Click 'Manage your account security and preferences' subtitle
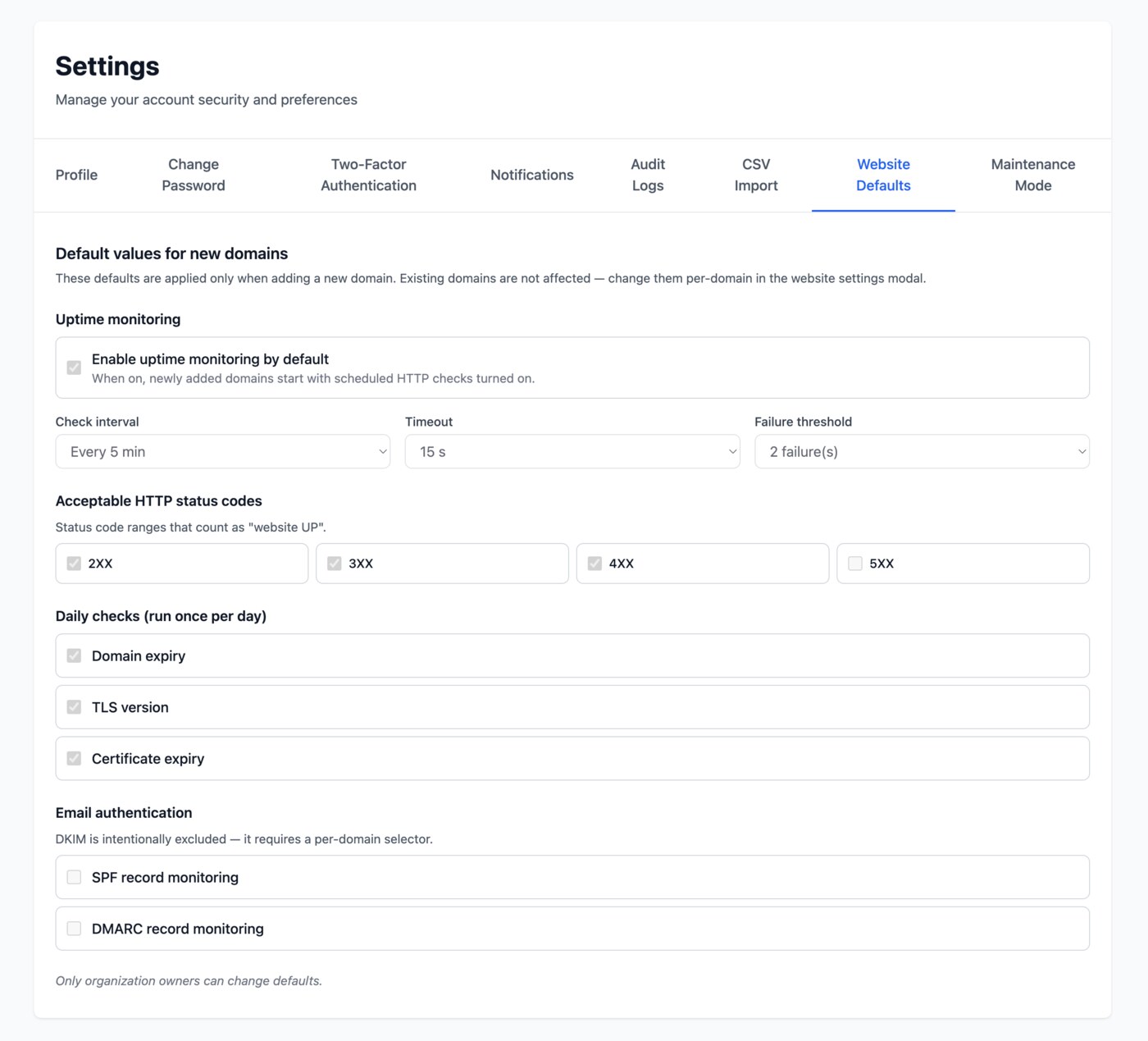This screenshot has width=1148, height=1041. [207, 99]
